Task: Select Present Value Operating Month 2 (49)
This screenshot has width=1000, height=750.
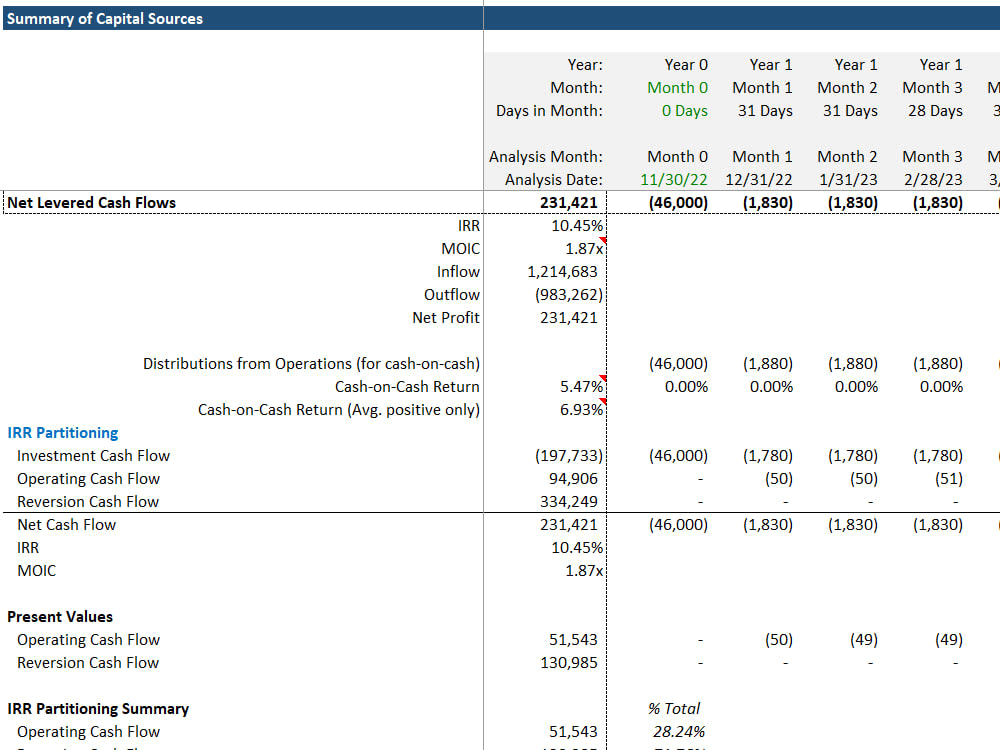Action: coord(864,640)
